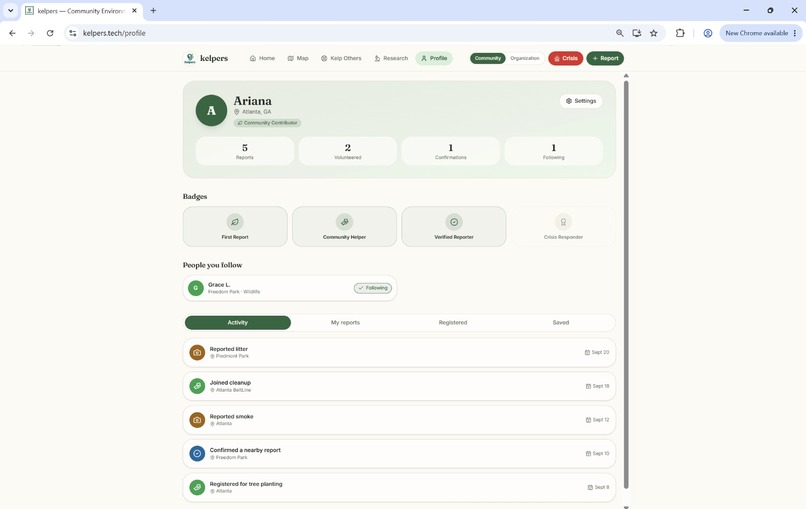Click the 5 Reports stat card
Screen dimensions: 806x509
tap(245, 151)
